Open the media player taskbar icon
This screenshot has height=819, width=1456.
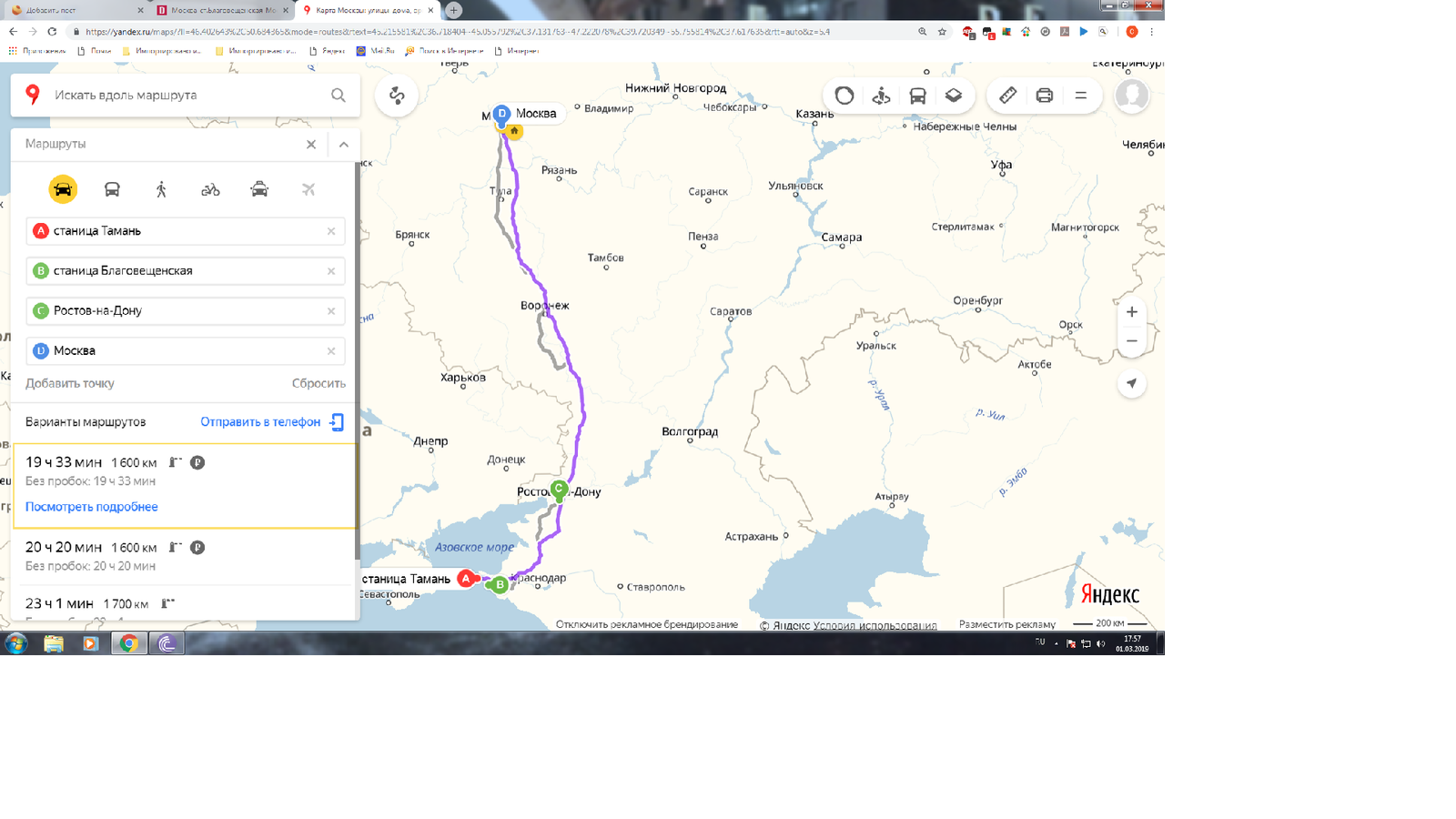click(x=90, y=643)
